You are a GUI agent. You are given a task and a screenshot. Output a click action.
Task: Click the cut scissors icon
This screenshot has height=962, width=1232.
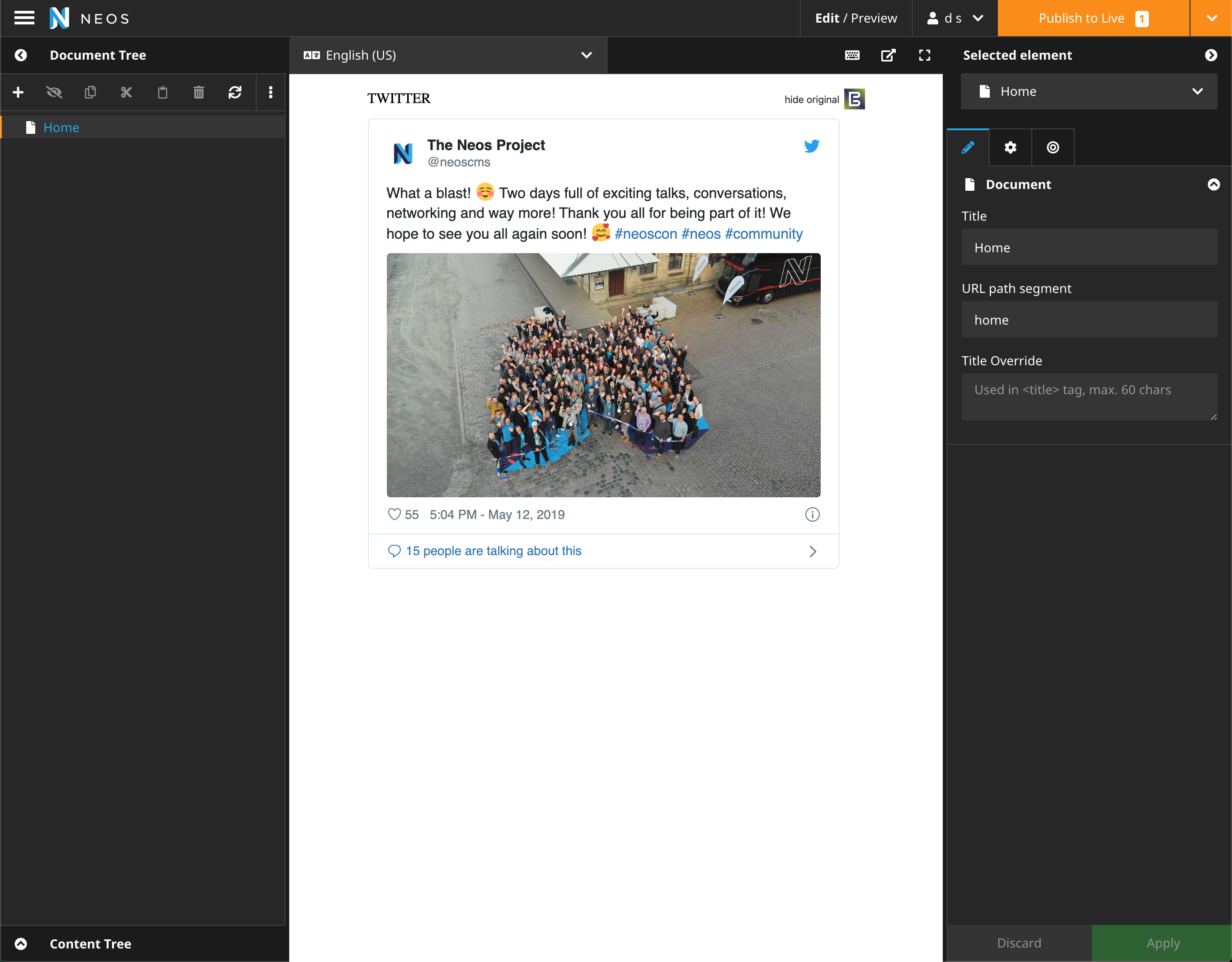pos(127,92)
